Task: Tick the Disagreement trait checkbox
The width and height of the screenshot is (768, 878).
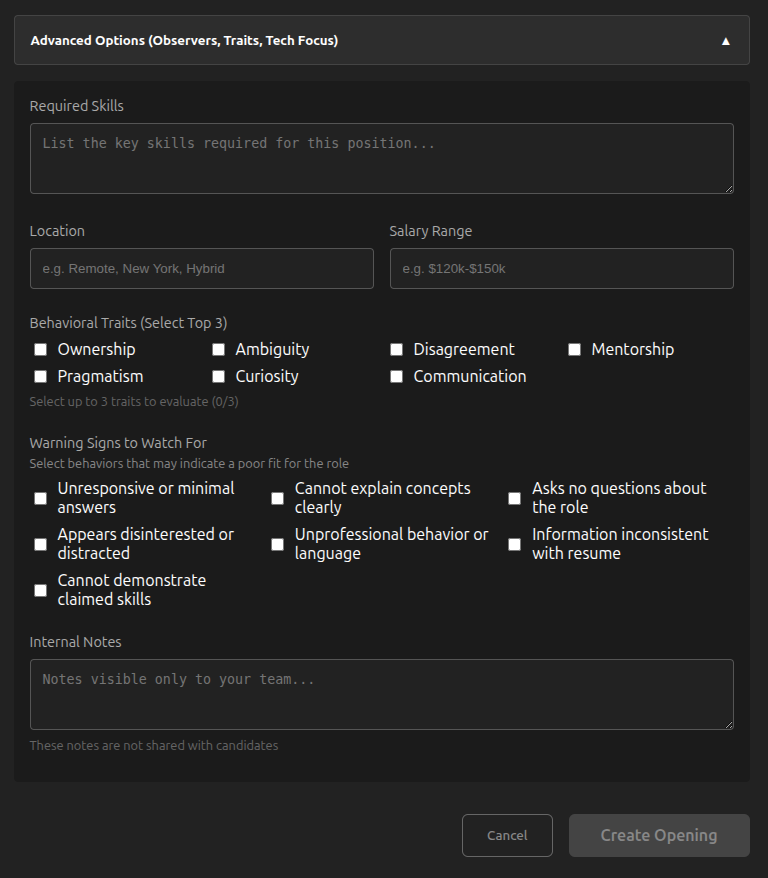Action: point(396,350)
